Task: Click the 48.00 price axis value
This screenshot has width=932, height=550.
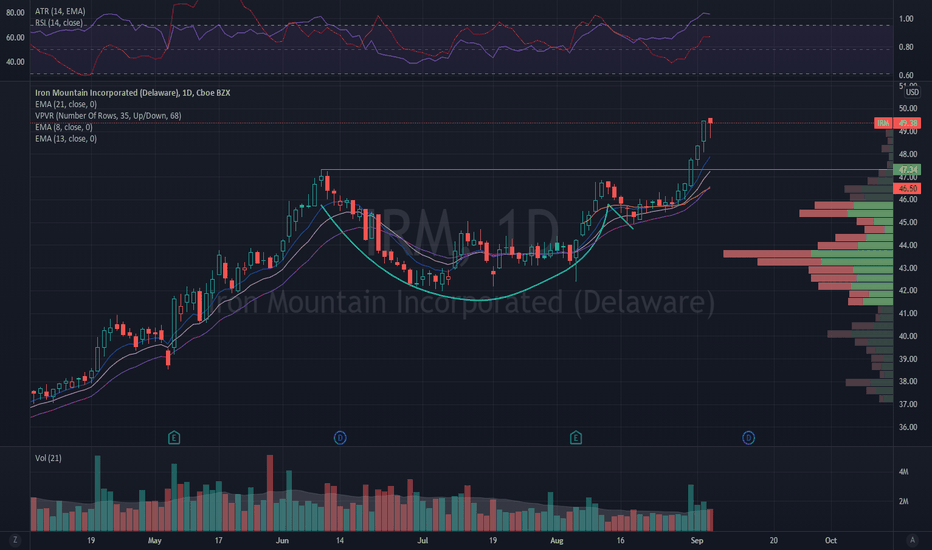Action: [x=908, y=154]
